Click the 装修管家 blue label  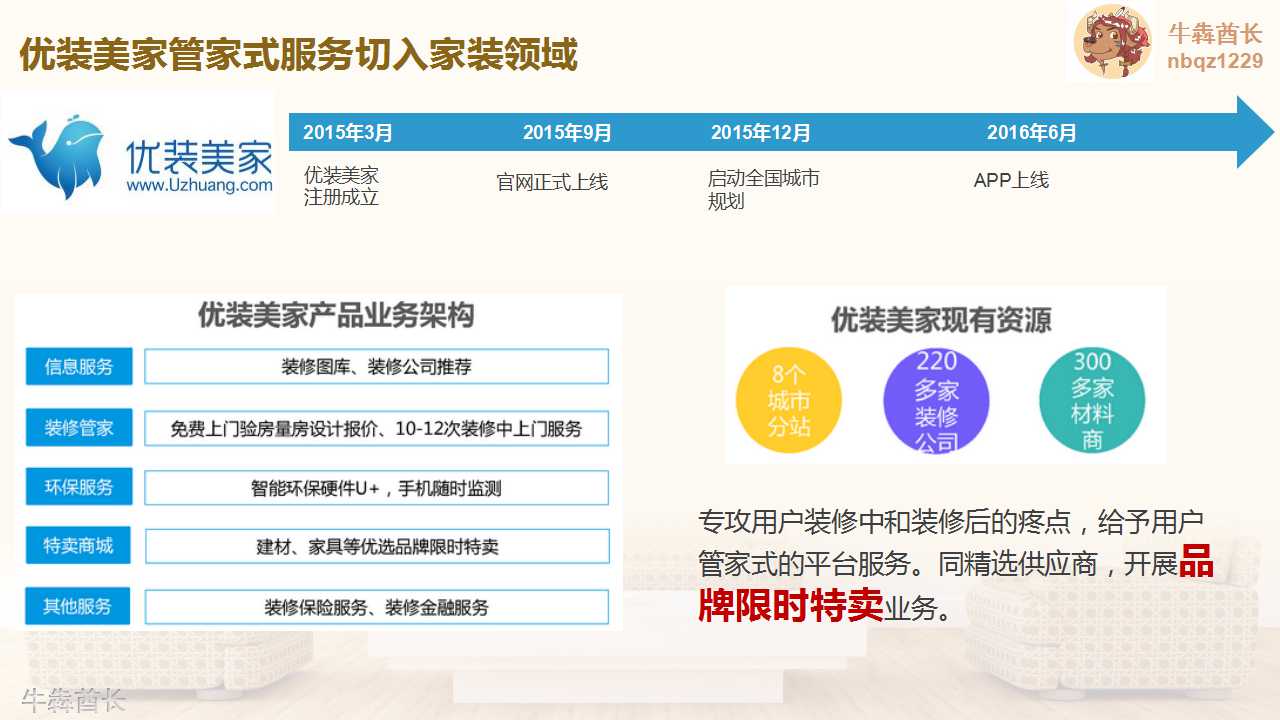click(78, 428)
